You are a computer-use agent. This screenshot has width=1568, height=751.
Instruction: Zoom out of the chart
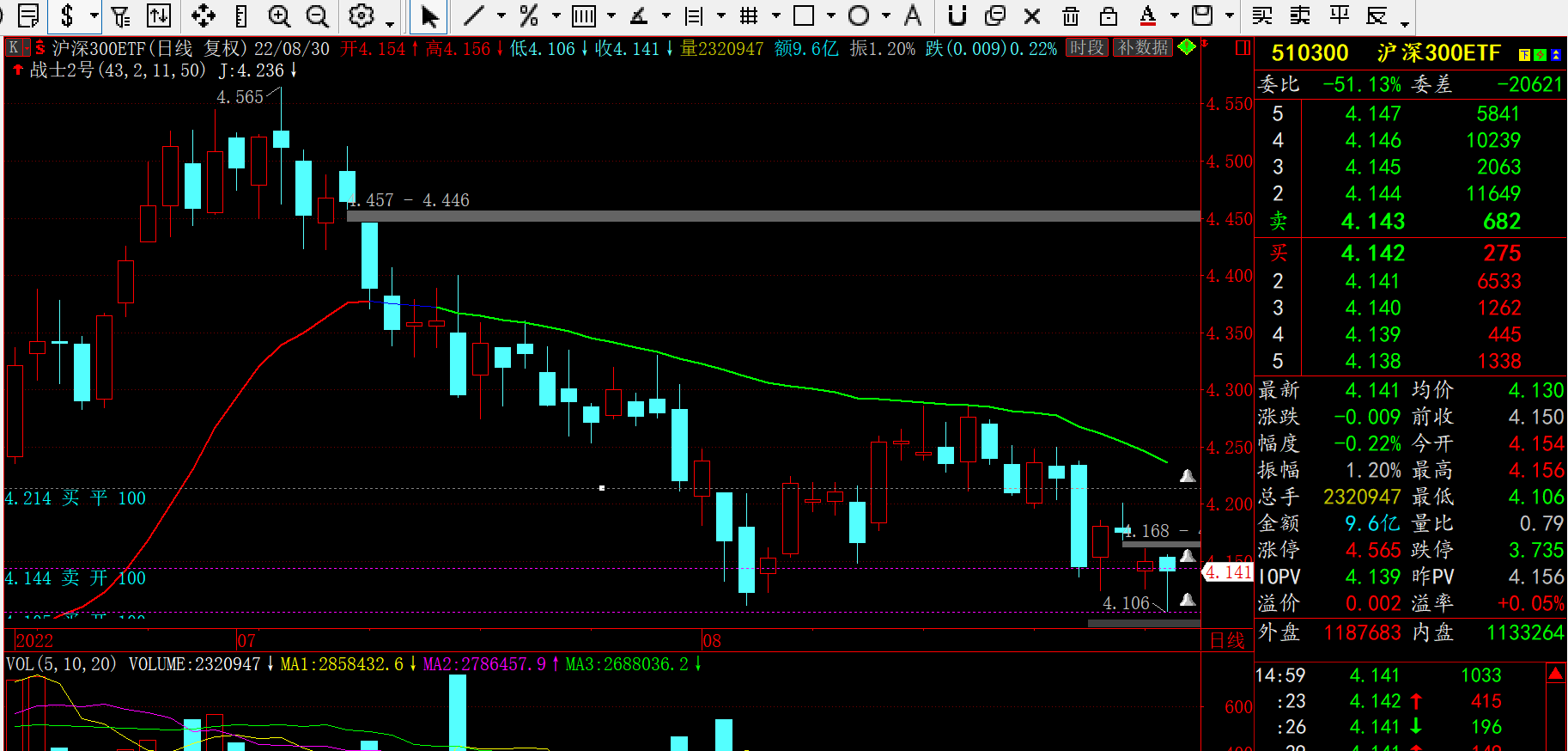[317, 15]
